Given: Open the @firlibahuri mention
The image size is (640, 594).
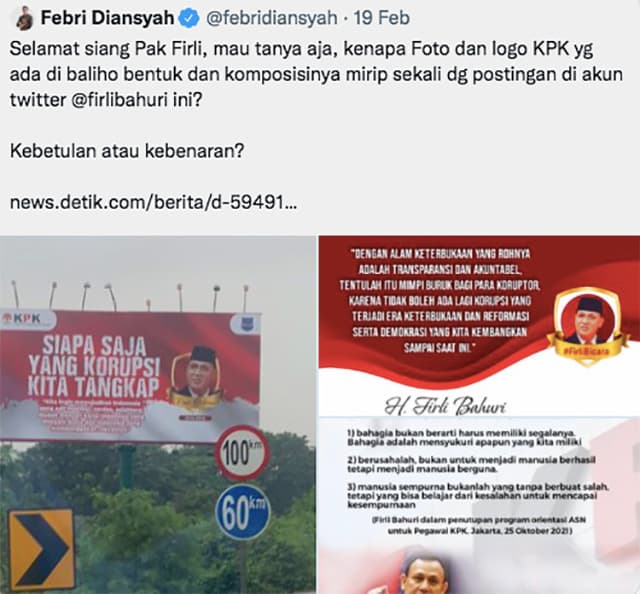Looking at the screenshot, I should click(119, 100).
